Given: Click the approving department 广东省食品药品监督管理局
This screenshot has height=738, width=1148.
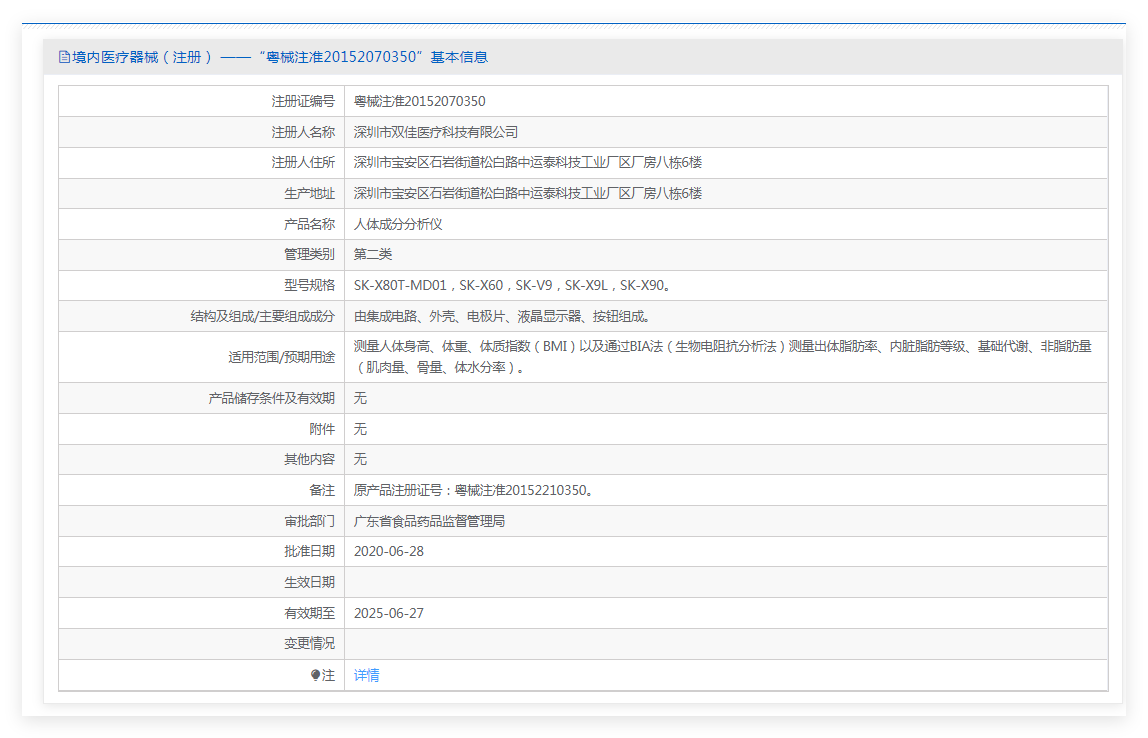Looking at the screenshot, I should point(429,521).
